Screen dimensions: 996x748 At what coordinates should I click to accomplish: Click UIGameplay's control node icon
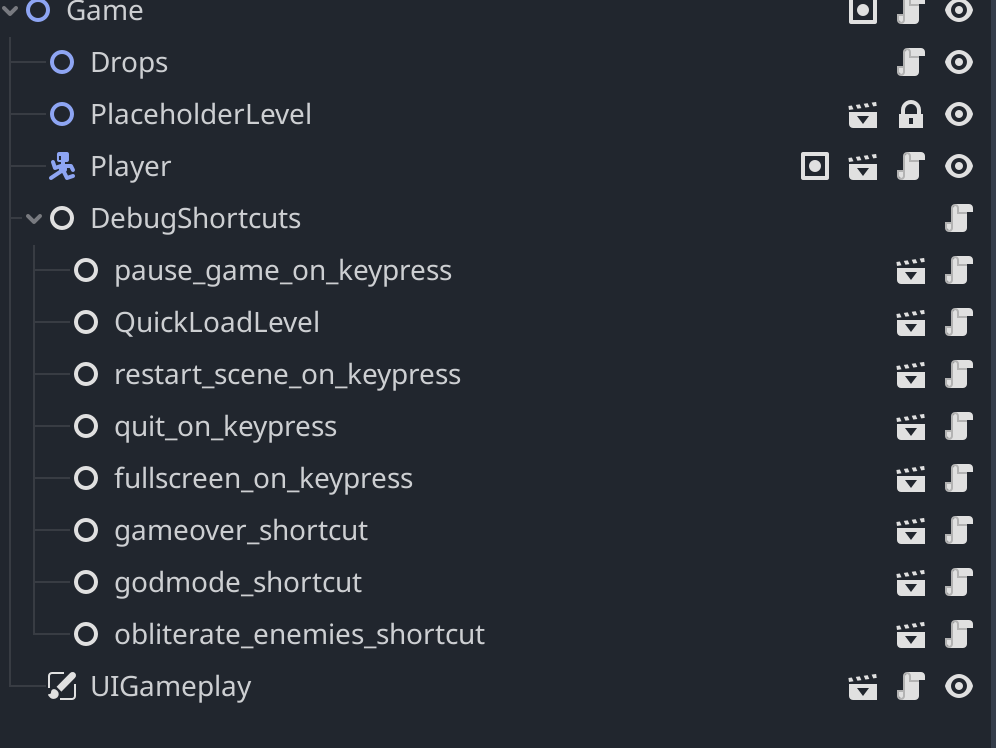[61, 686]
